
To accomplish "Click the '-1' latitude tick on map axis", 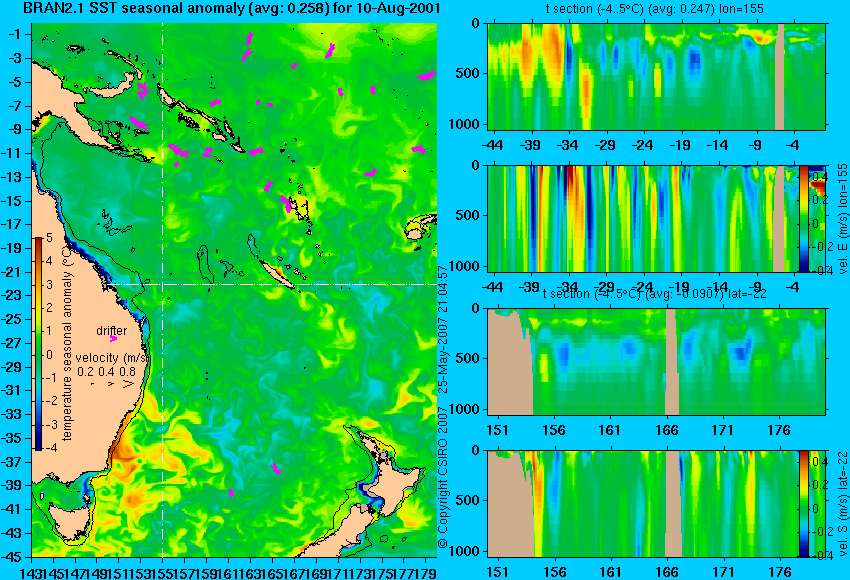I will [15, 34].
